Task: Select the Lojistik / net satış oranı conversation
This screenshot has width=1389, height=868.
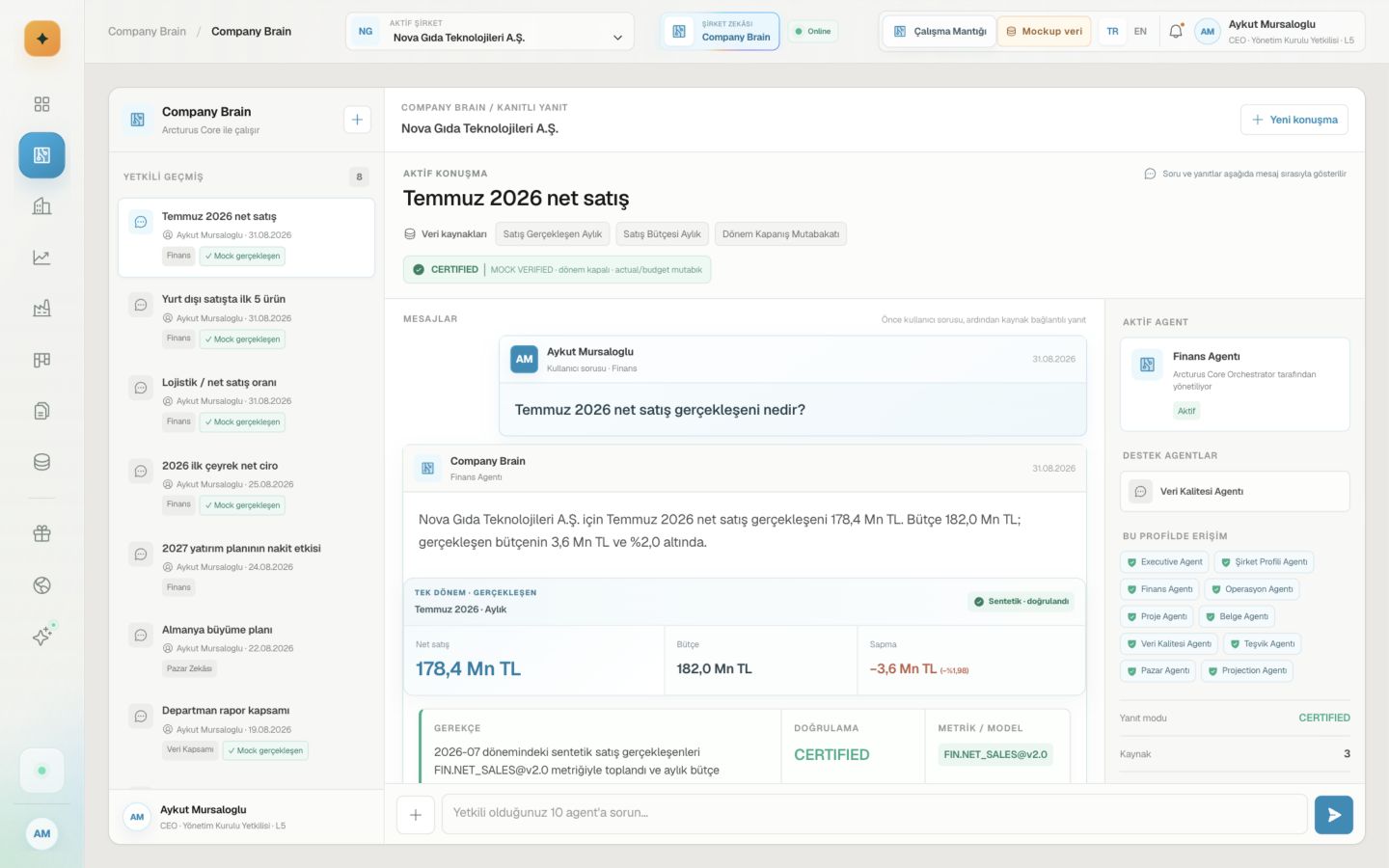Action: point(246,402)
